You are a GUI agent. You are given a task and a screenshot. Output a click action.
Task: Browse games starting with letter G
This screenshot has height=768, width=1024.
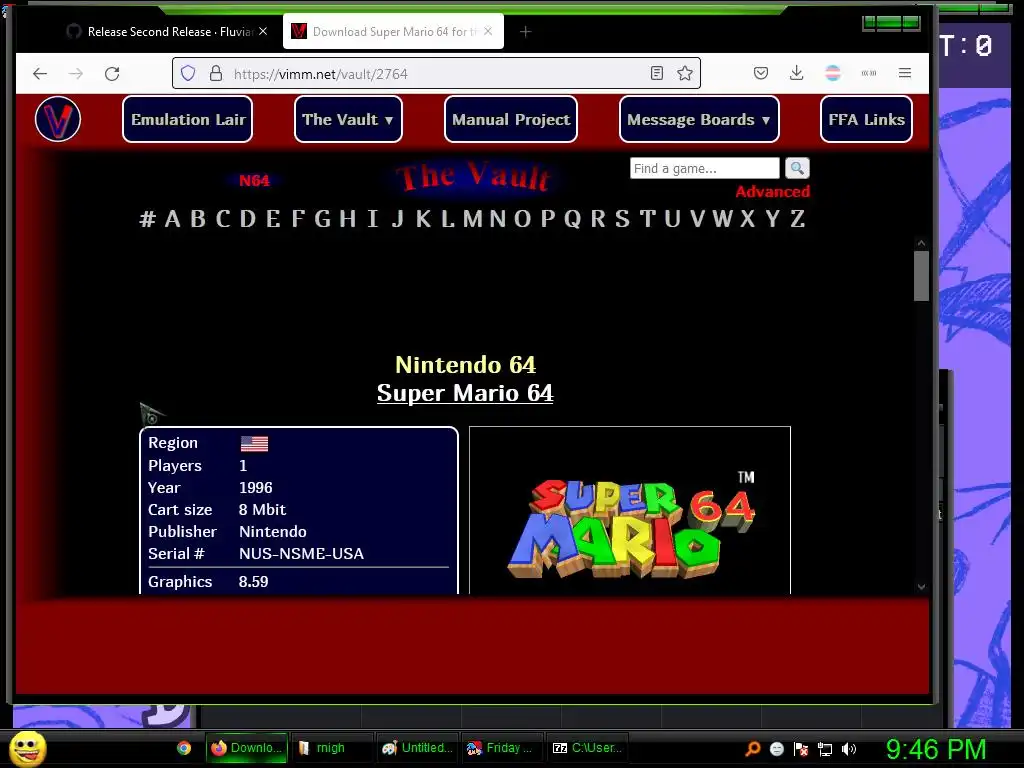[x=322, y=219]
